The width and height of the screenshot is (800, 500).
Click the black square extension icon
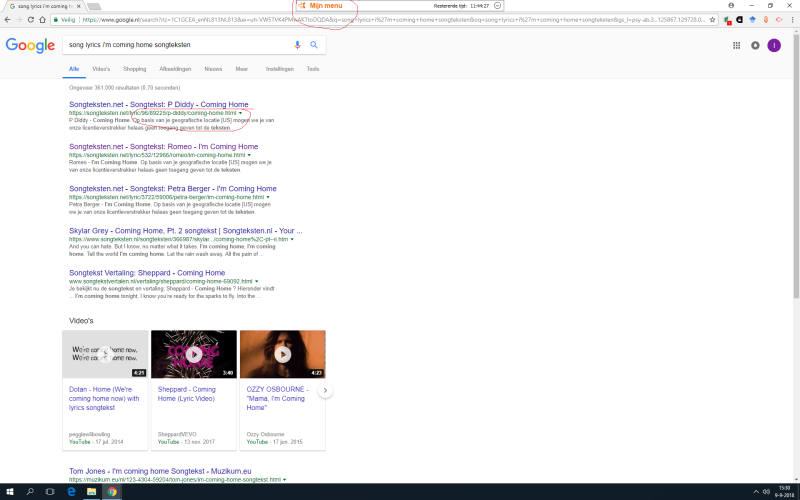pos(739,19)
